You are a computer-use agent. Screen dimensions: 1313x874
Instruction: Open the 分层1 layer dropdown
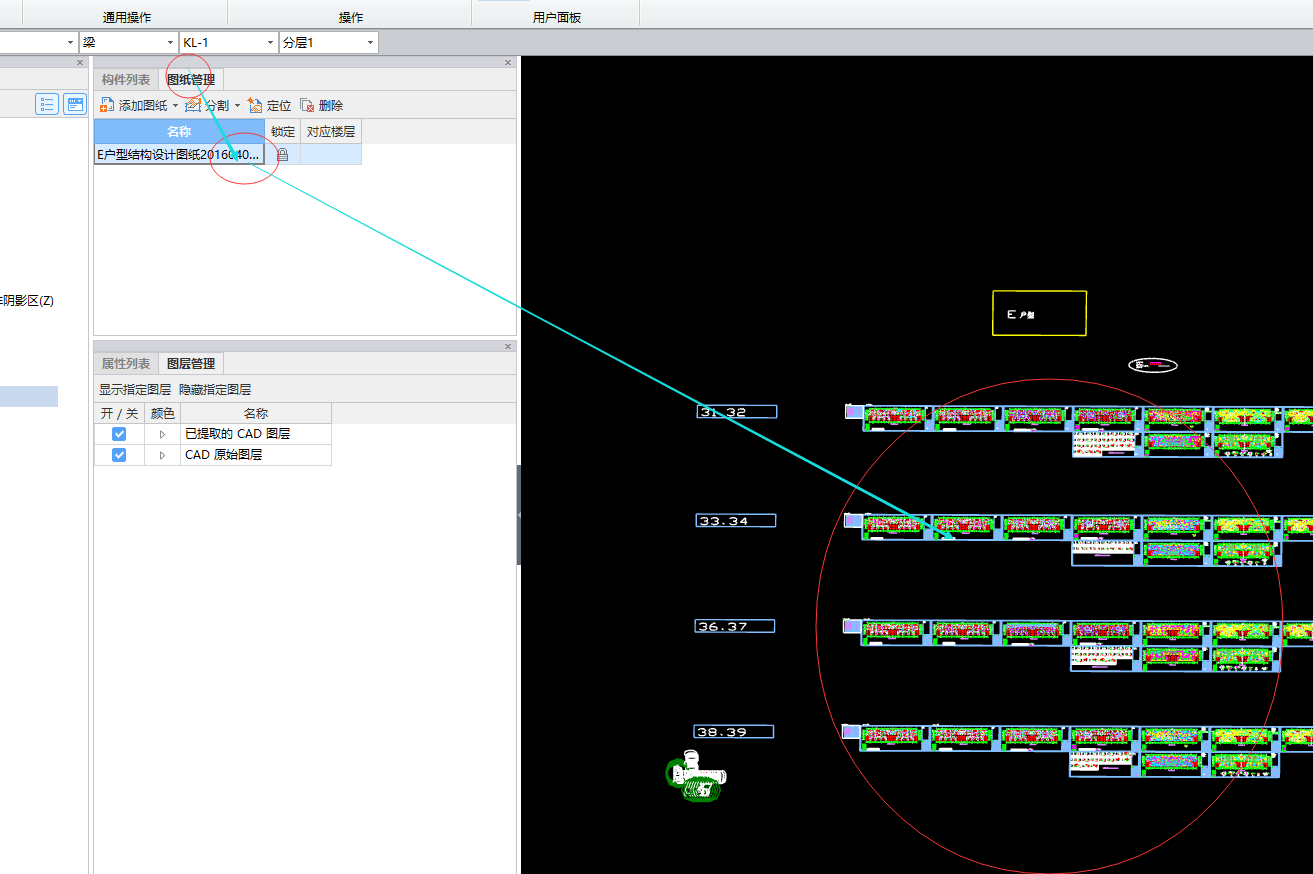370,43
